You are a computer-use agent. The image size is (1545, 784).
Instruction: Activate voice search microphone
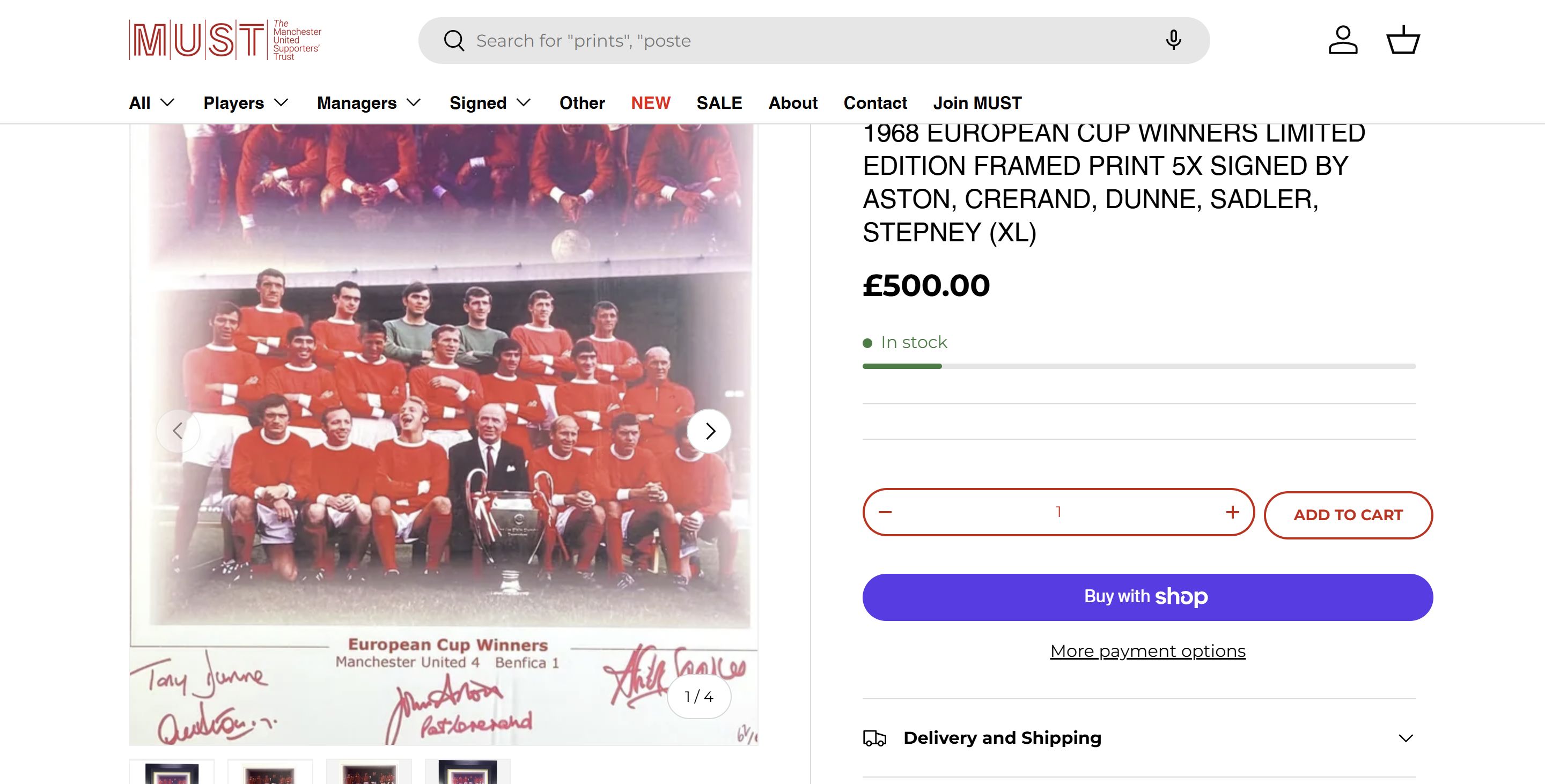pyautogui.click(x=1173, y=40)
